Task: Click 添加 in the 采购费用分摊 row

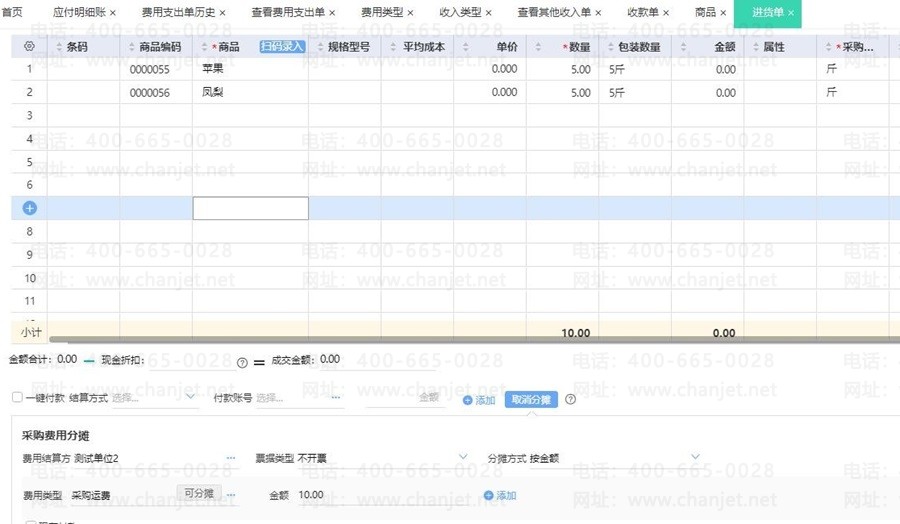Action: [x=500, y=495]
